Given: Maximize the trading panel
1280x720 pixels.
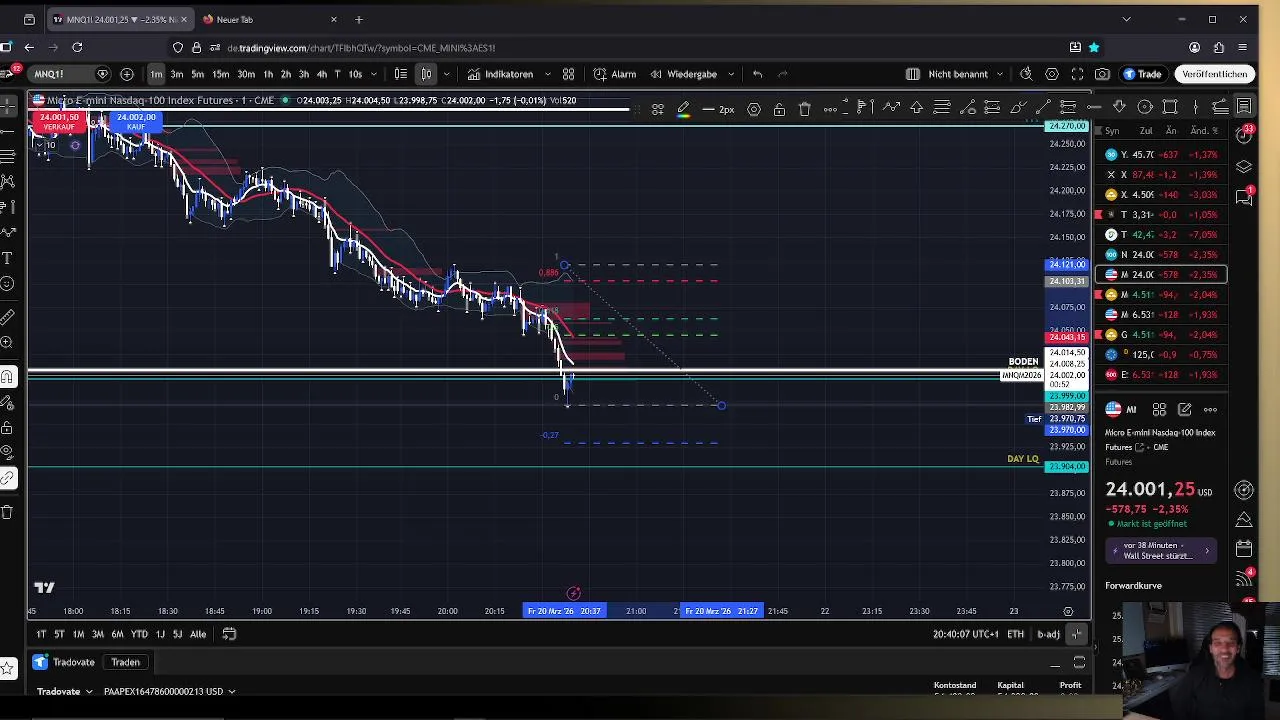Looking at the screenshot, I should (1079, 663).
